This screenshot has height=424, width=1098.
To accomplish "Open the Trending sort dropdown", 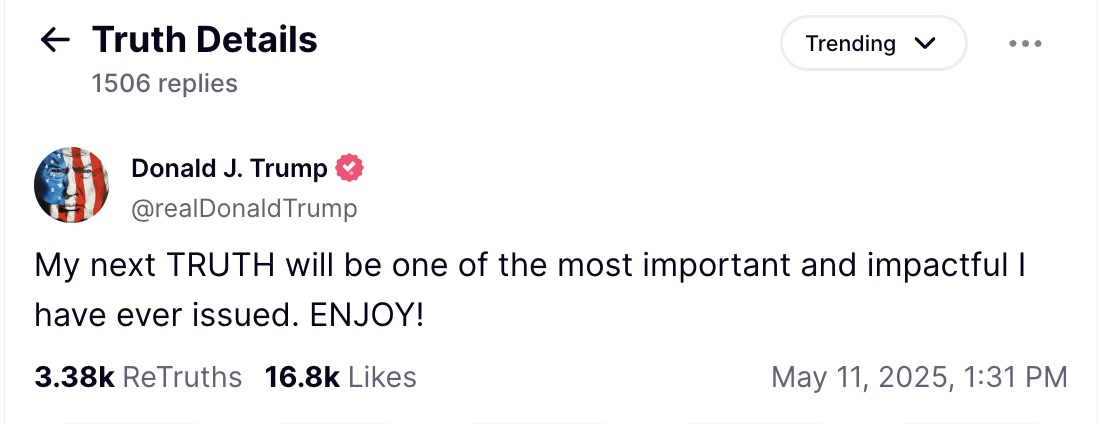I will 873,43.
